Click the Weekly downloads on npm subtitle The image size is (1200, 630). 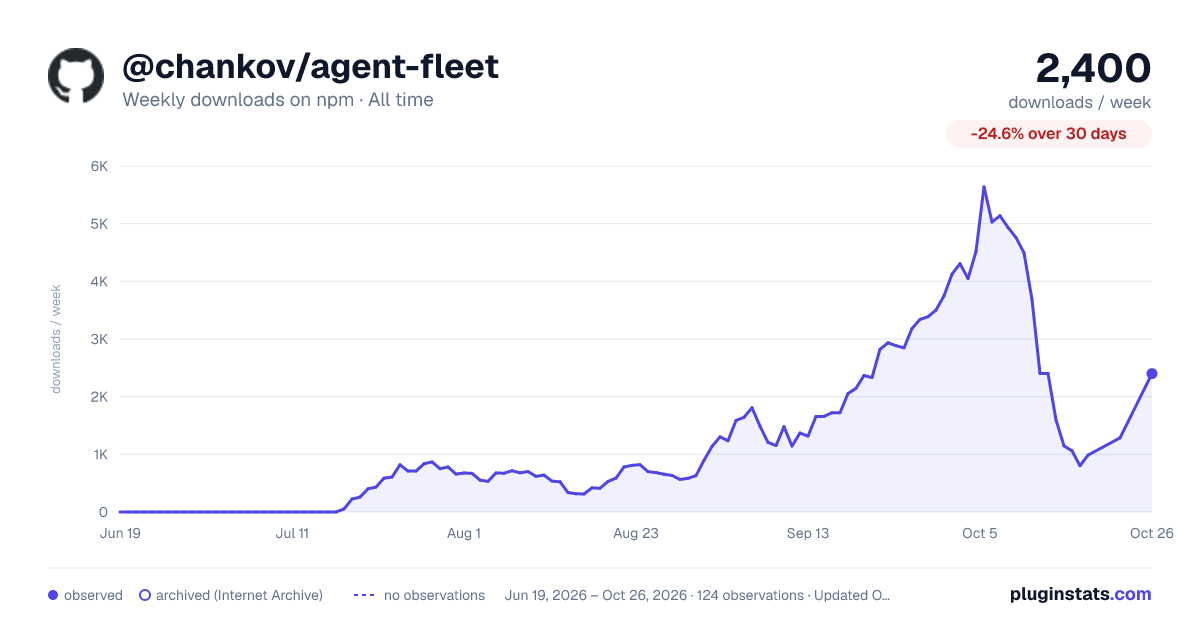pyautogui.click(x=278, y=100)
